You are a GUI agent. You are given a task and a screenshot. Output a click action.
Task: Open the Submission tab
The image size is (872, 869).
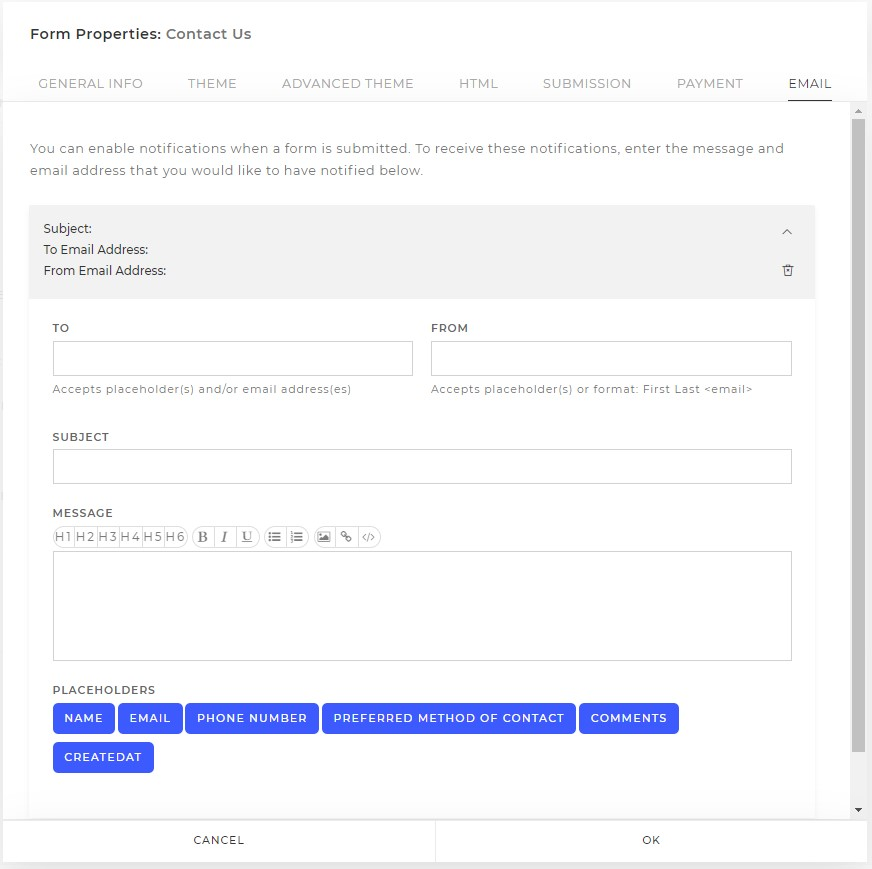pos(587,83)
